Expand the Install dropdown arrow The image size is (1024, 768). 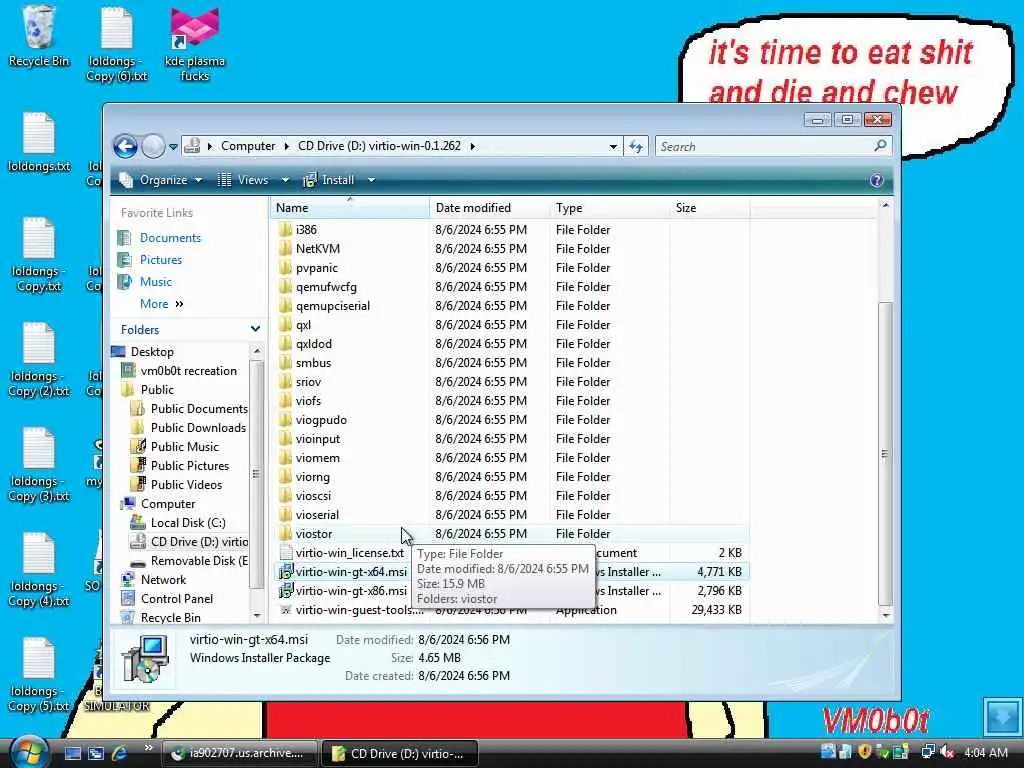click(371, 180)
